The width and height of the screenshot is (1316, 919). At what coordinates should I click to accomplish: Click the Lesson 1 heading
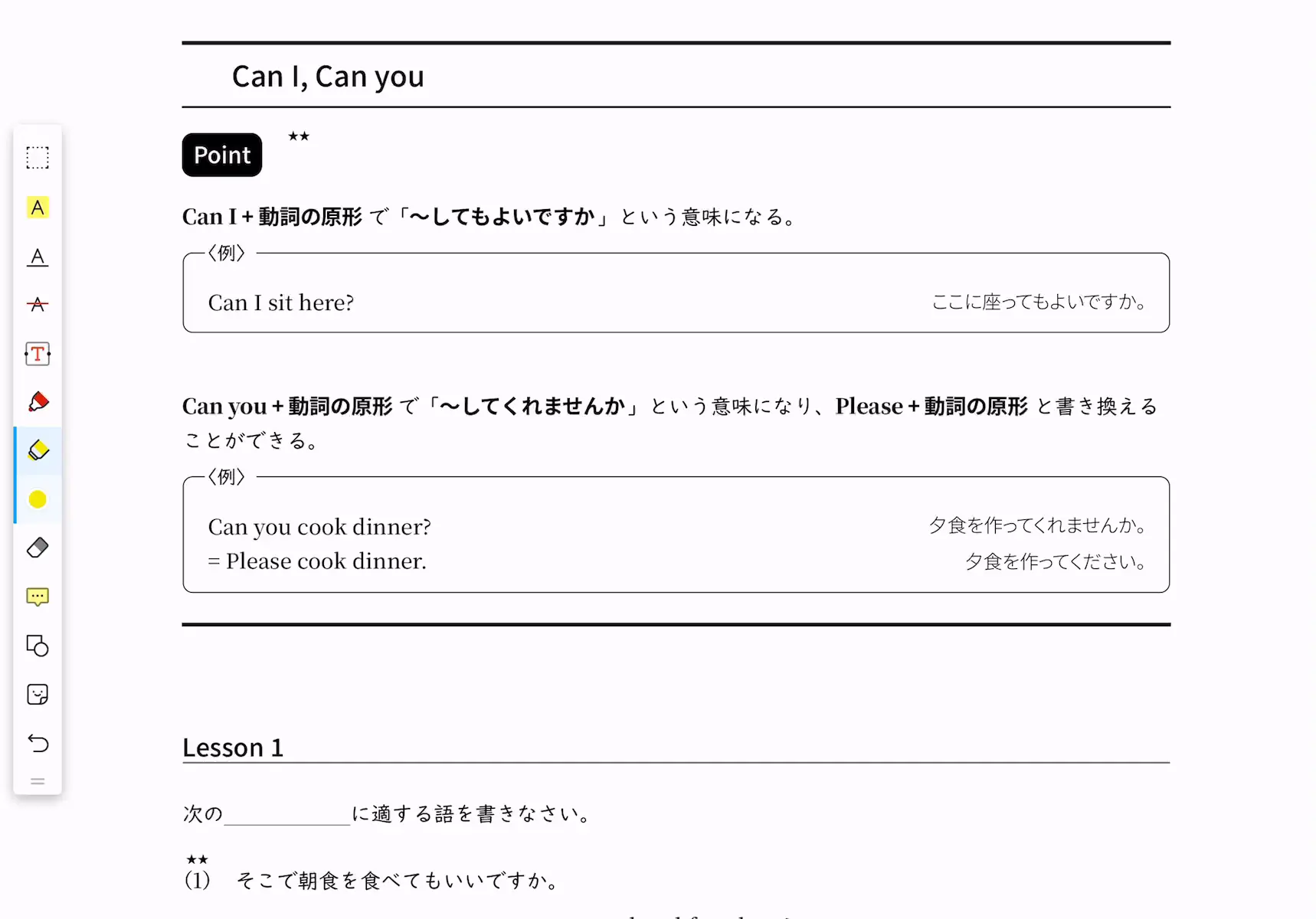point(233,747)
